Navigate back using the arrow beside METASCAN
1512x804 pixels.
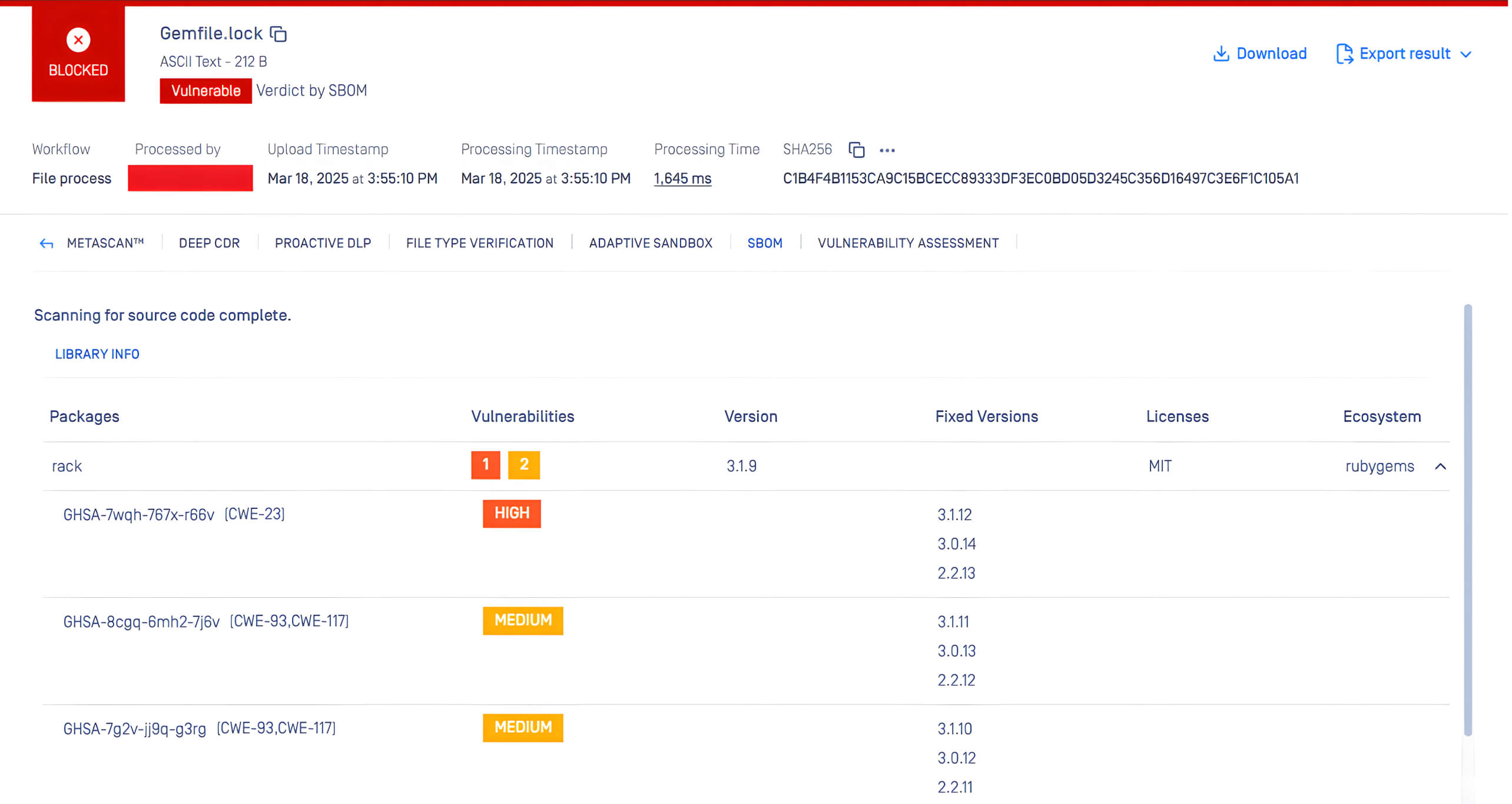pyautogui.click(x=46, y=243)
